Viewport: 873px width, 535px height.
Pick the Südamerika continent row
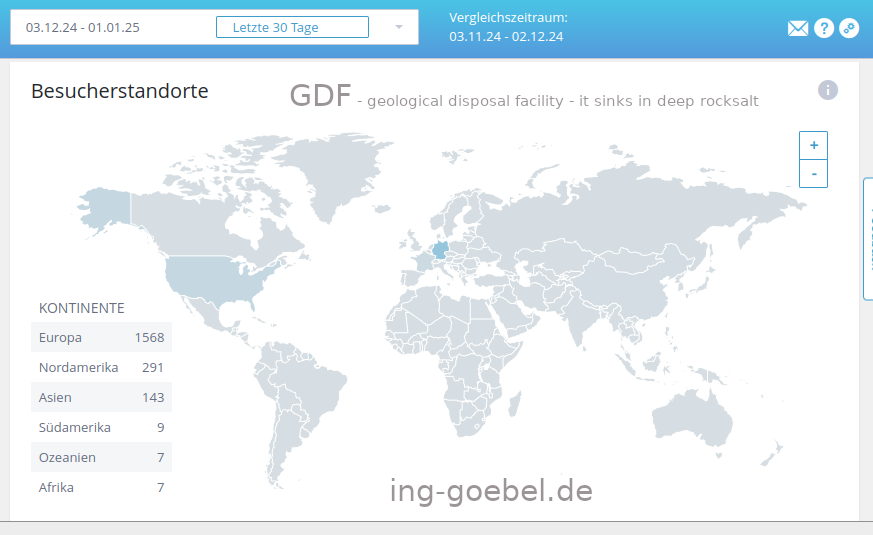pos(101,427)
